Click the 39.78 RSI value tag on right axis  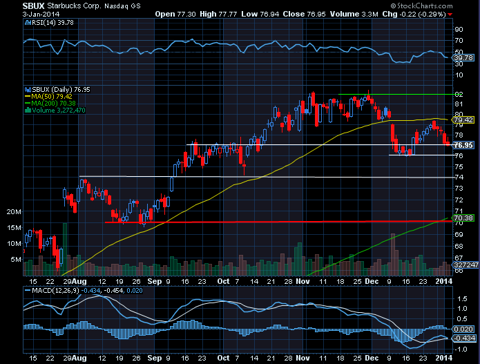[x=464, y=58]
